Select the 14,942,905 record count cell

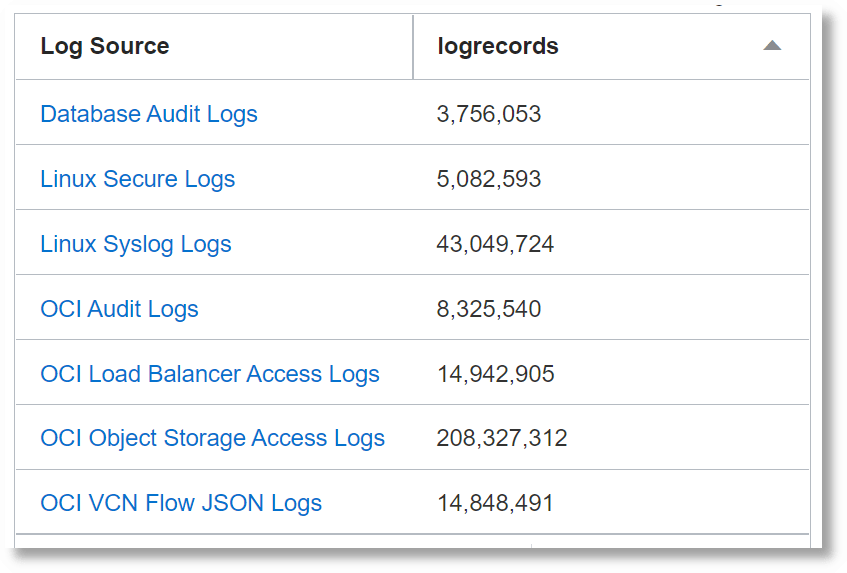pos(495,374)
